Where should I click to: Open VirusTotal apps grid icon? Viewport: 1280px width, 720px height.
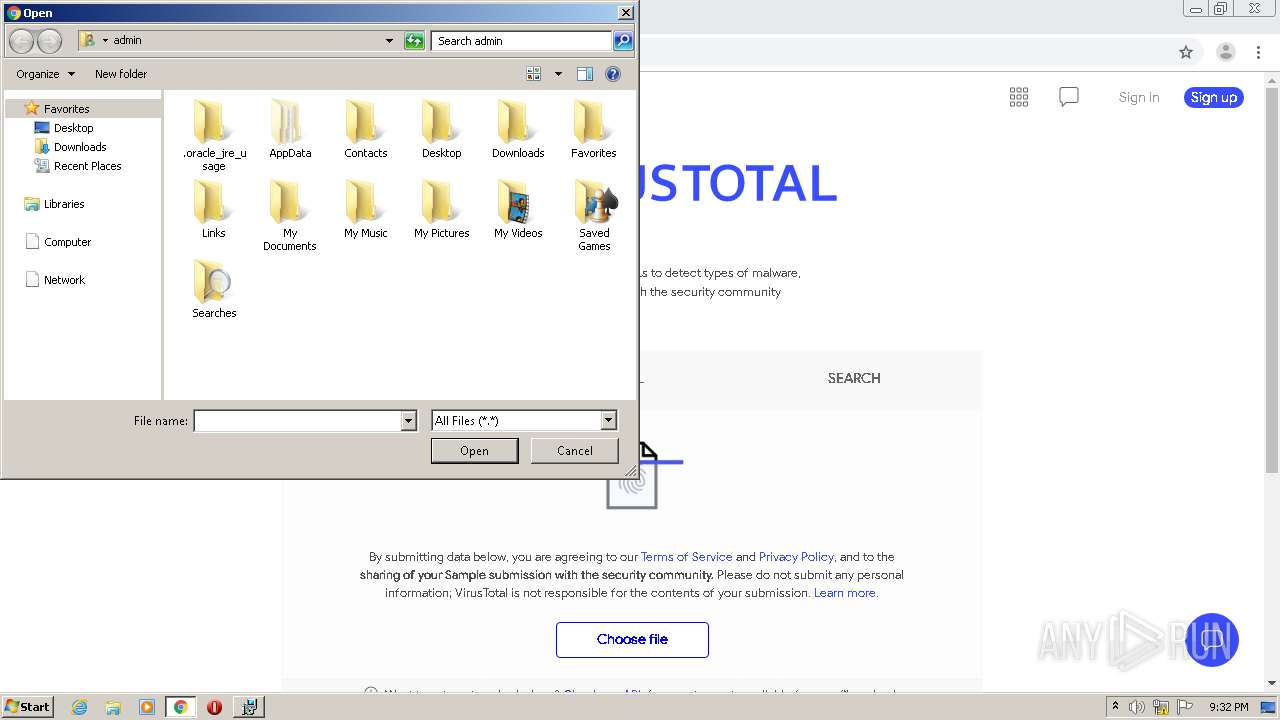pyautogui.click(x=1019, y=97)
